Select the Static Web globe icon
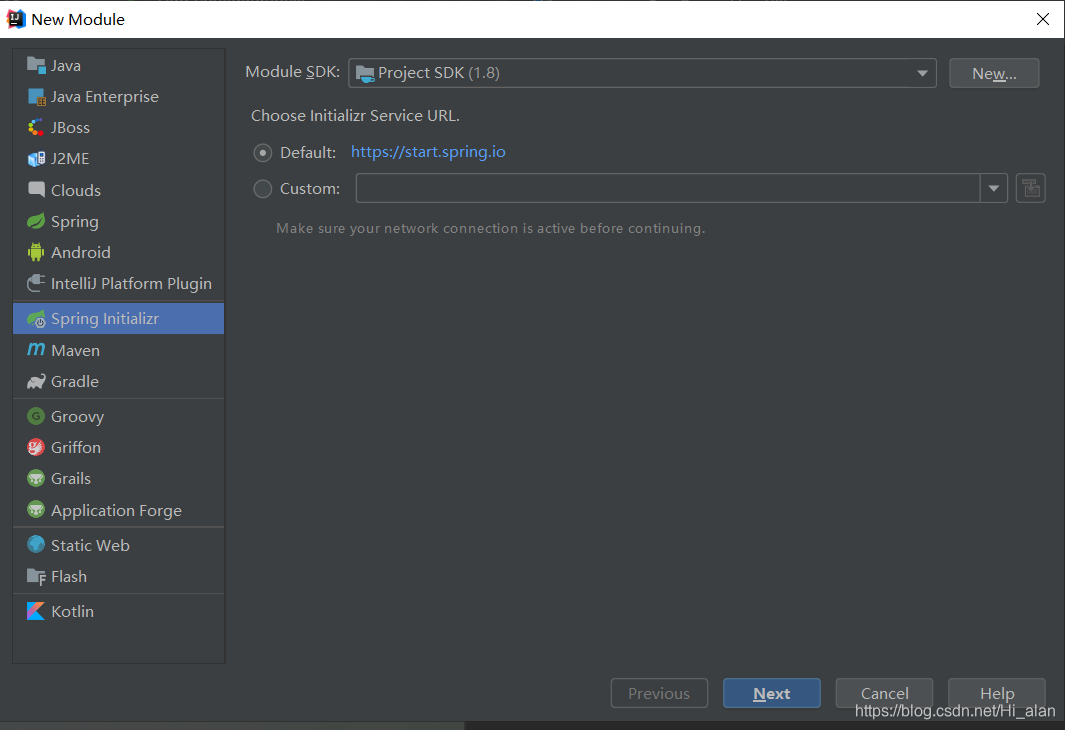The image size is (1065, 730). coord(36,545)
